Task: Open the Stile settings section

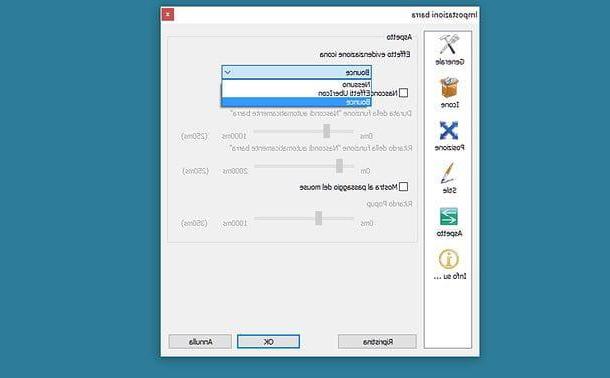Action: pyautogui.click(x=449, y=178)
